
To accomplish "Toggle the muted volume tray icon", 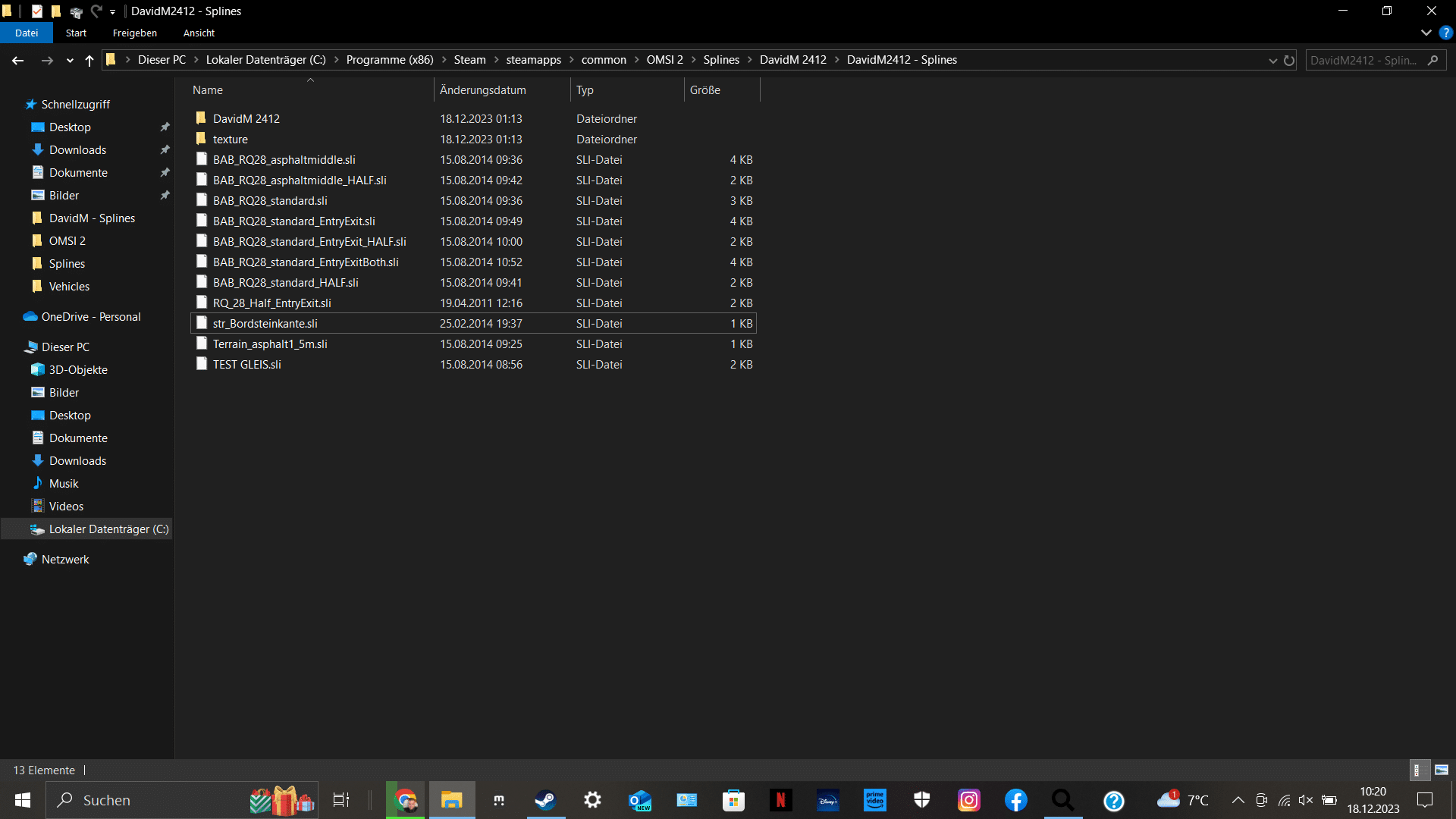I will tap(1306, 800).
